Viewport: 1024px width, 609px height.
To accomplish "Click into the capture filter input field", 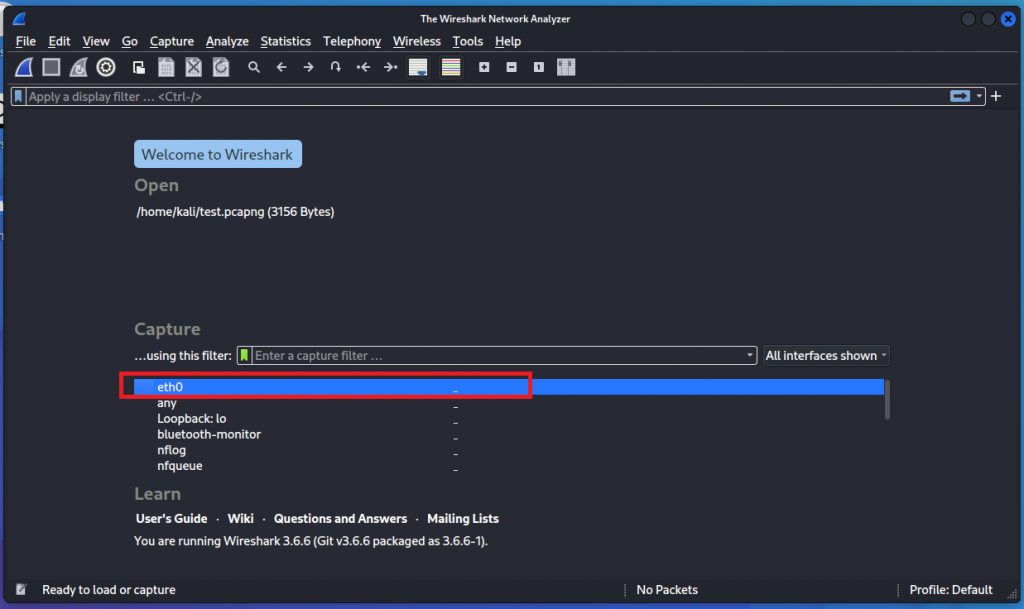I will [x=498, y=356].
